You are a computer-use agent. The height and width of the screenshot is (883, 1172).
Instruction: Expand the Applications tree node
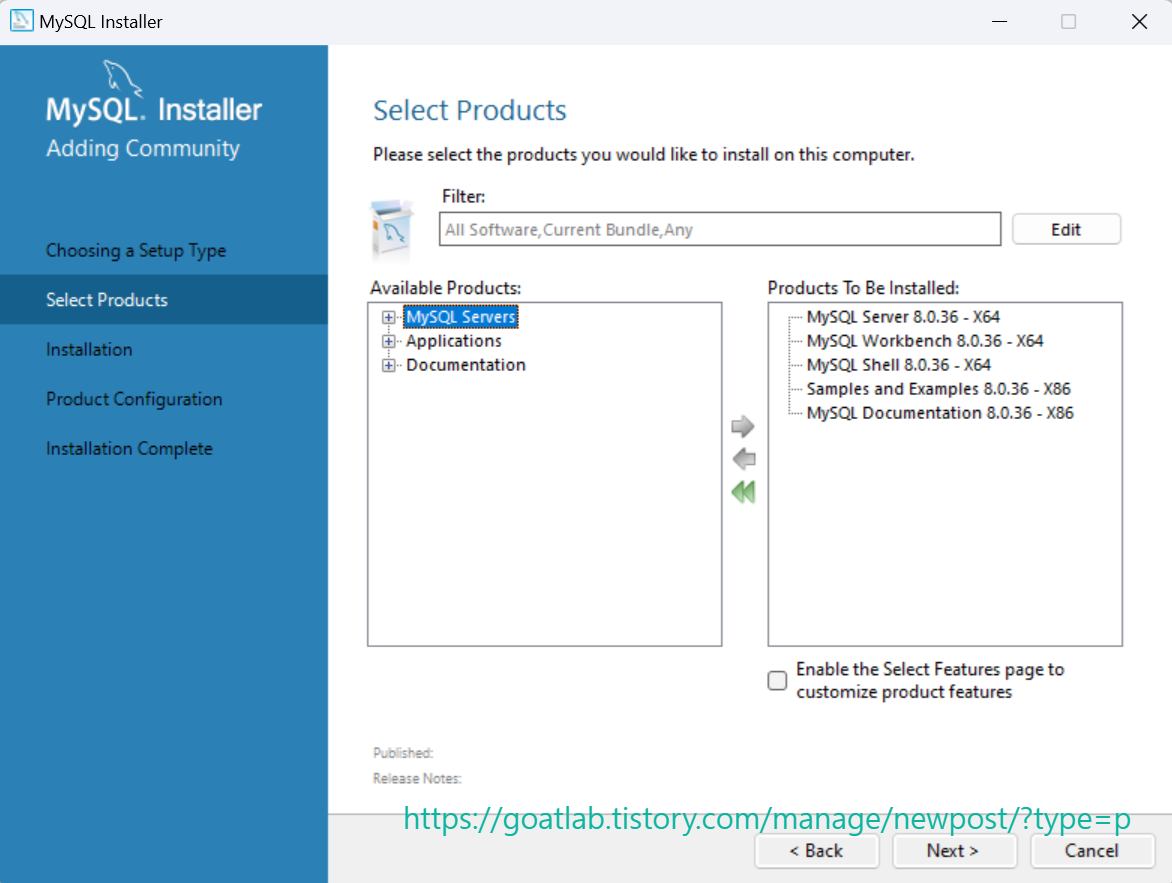click(x=389, y=342)
